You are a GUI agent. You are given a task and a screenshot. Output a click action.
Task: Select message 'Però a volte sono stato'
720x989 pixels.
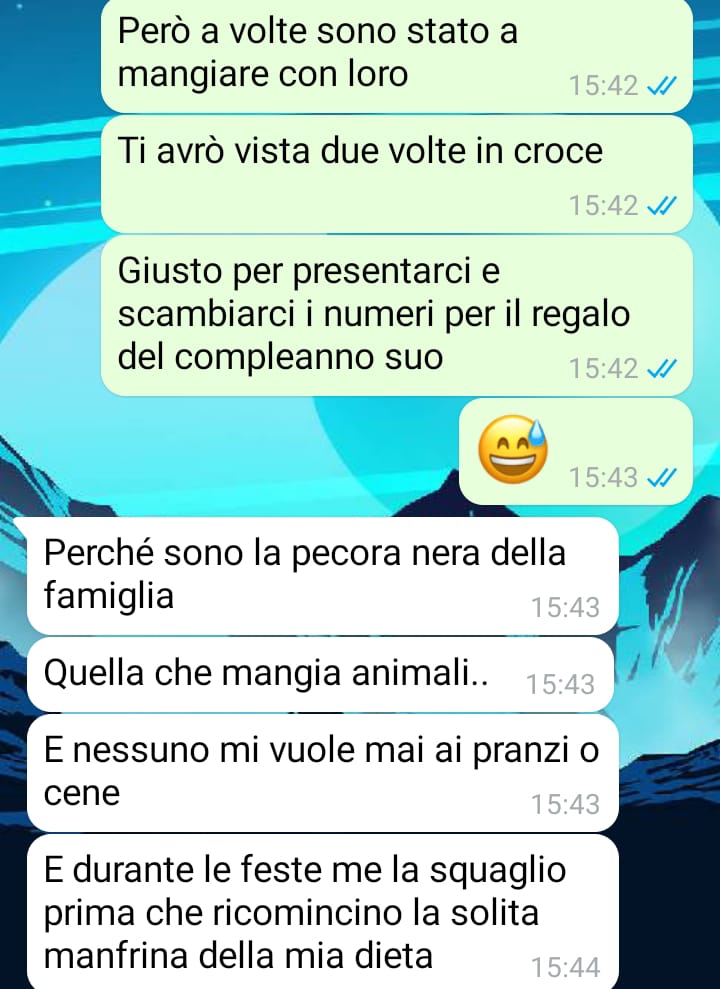397,54
